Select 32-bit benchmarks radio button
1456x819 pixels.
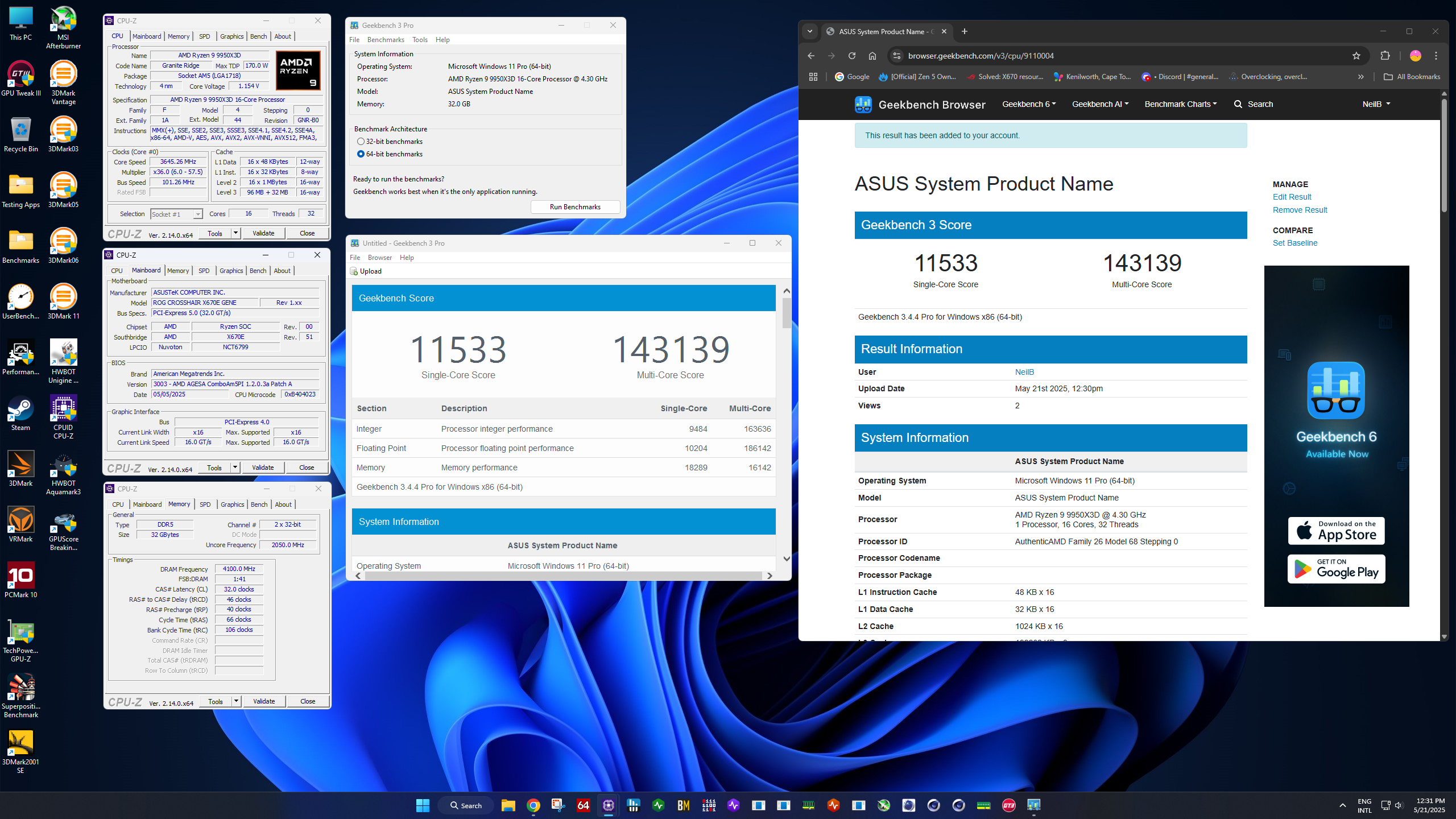[361, 142]
